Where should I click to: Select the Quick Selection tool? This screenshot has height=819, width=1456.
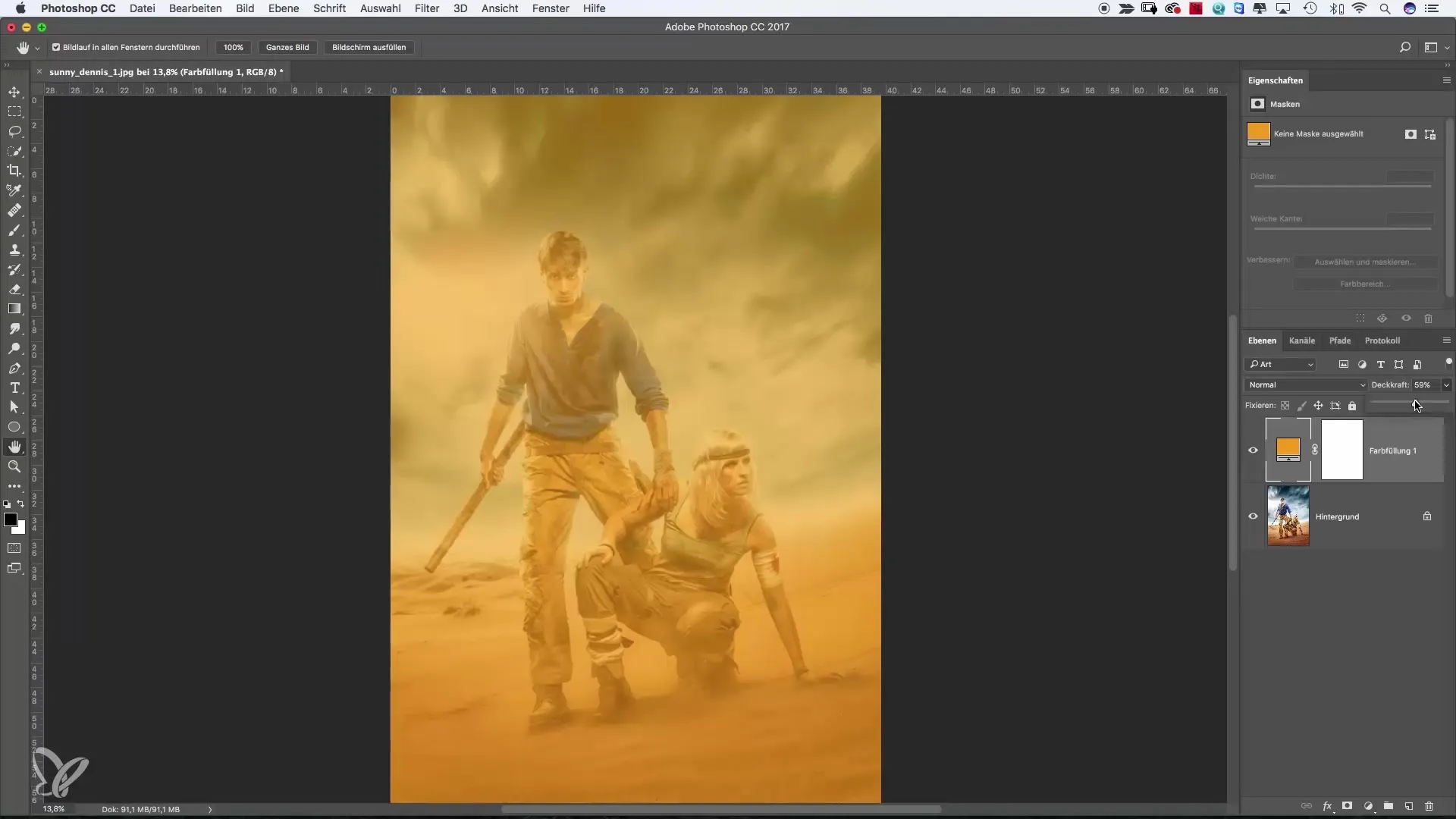coord(14,151)
